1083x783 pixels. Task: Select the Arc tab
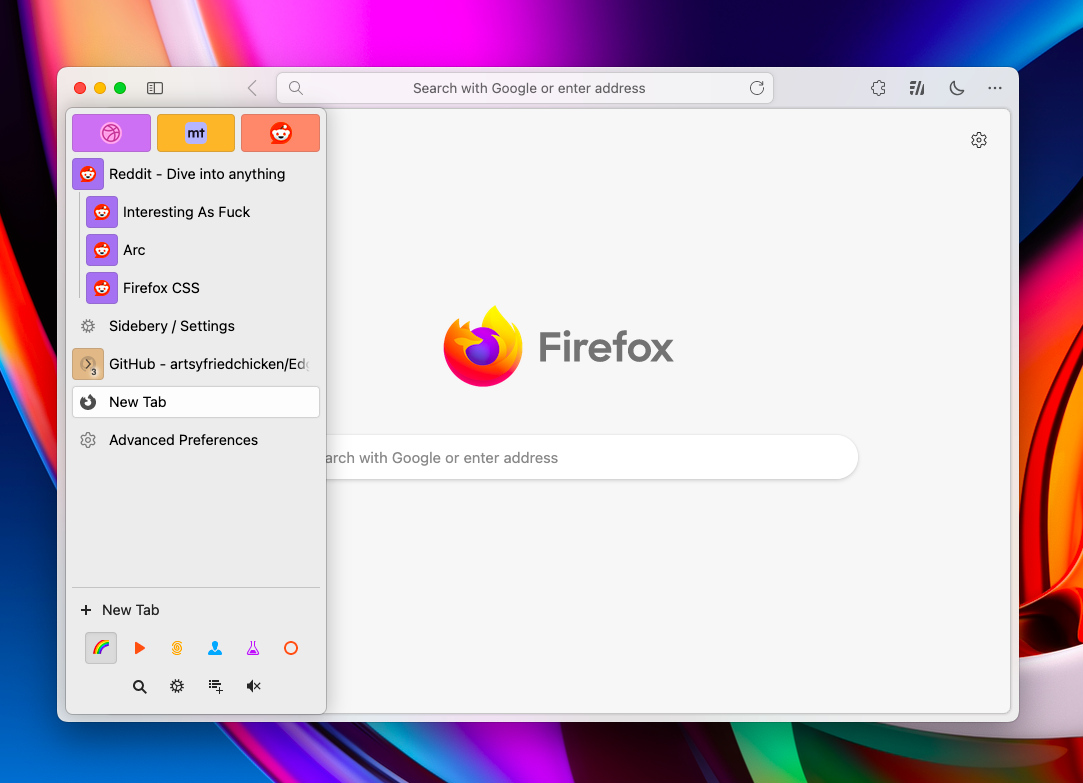(203, 250)
